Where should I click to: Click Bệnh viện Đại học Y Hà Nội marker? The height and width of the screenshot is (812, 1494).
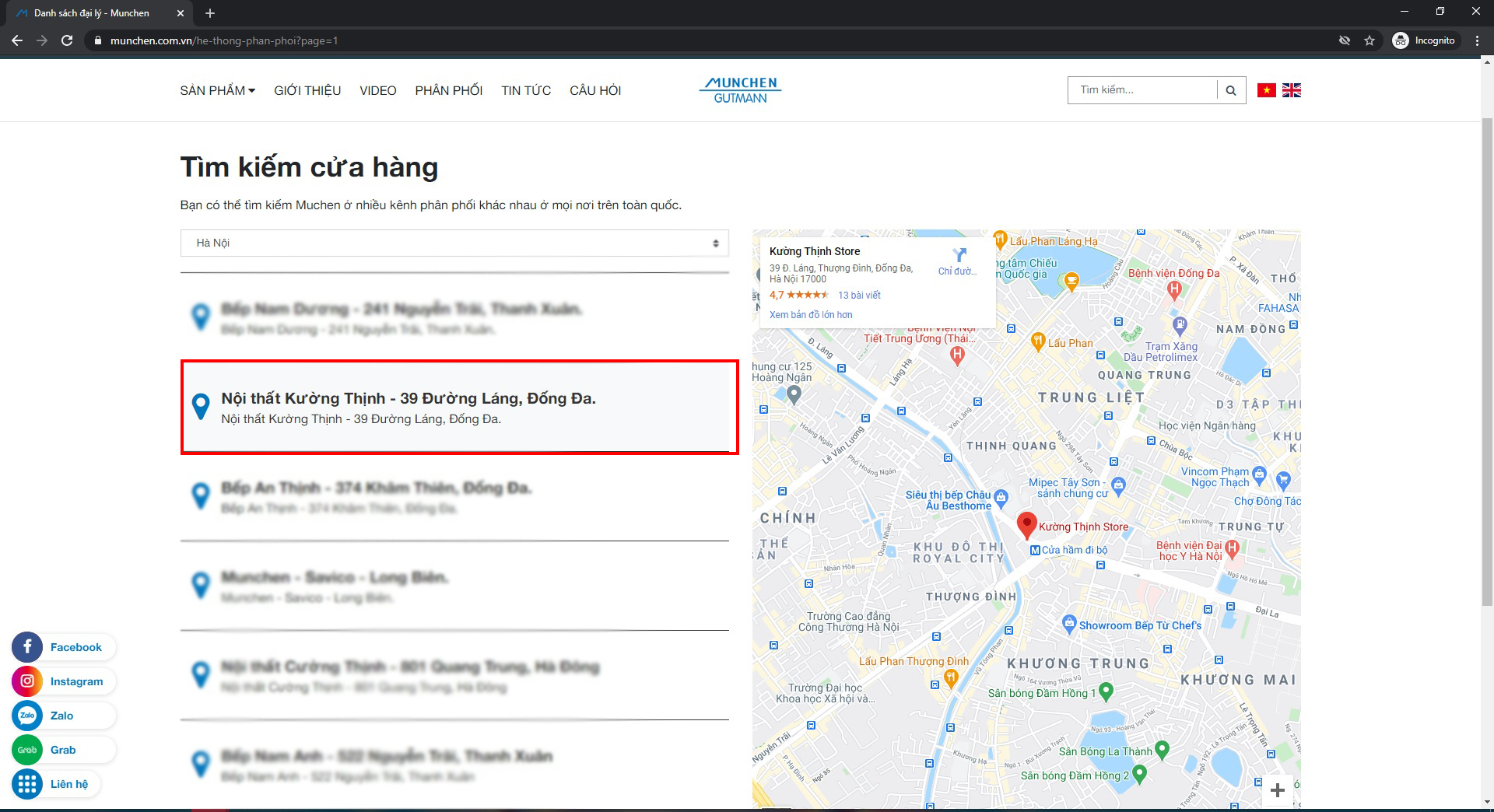pos(1232,549)
